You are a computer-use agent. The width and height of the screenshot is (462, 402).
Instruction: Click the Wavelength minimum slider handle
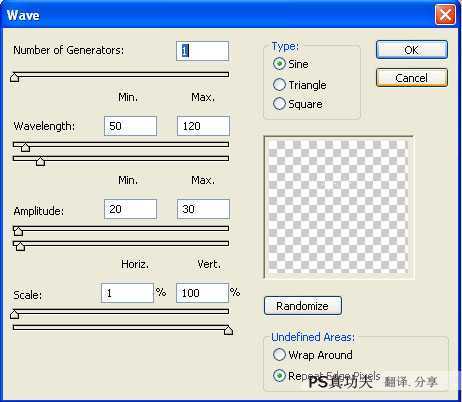point(25,147)
